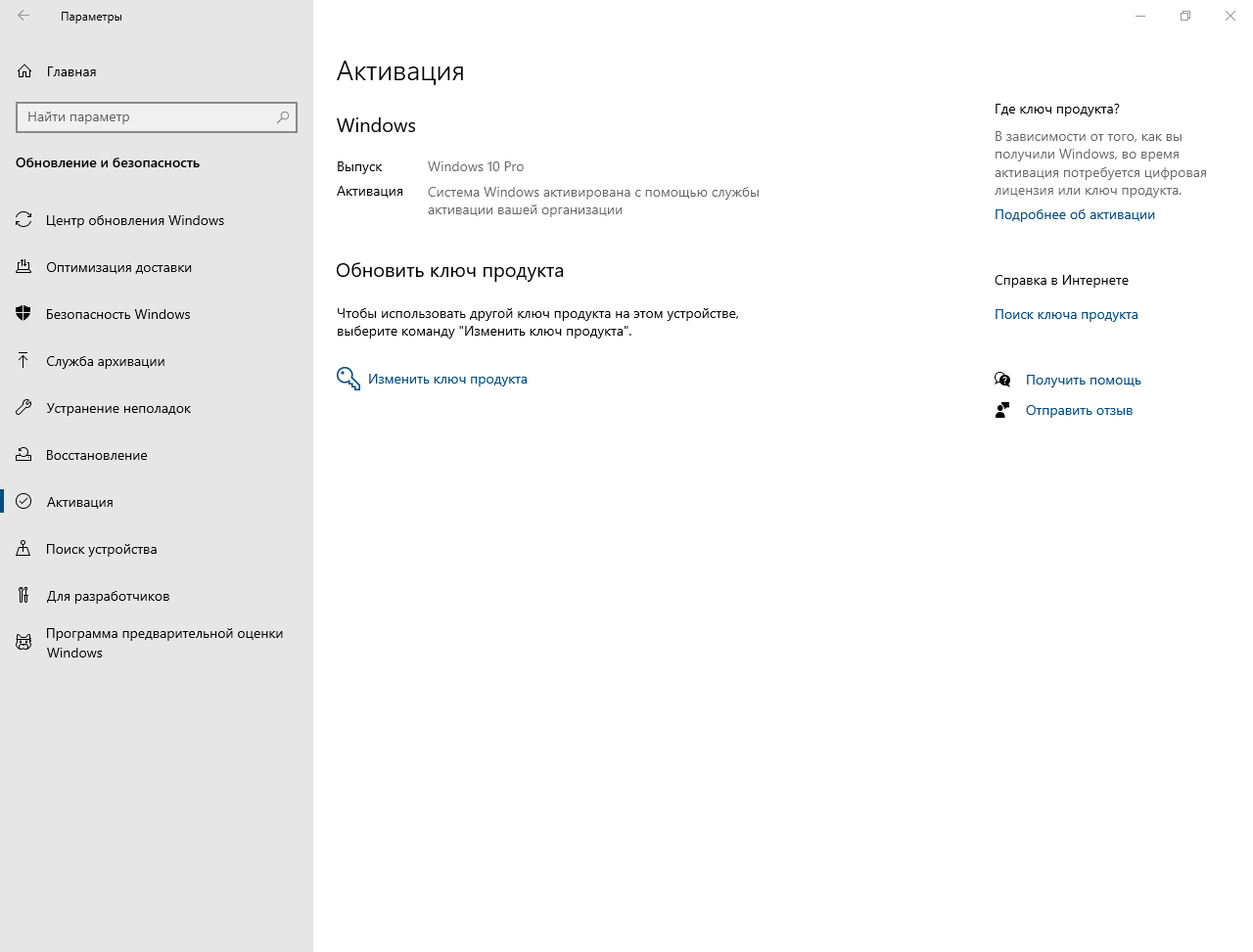Click the back arrow icon
This screenshot has height=952, width=1253.
point(23,16)
